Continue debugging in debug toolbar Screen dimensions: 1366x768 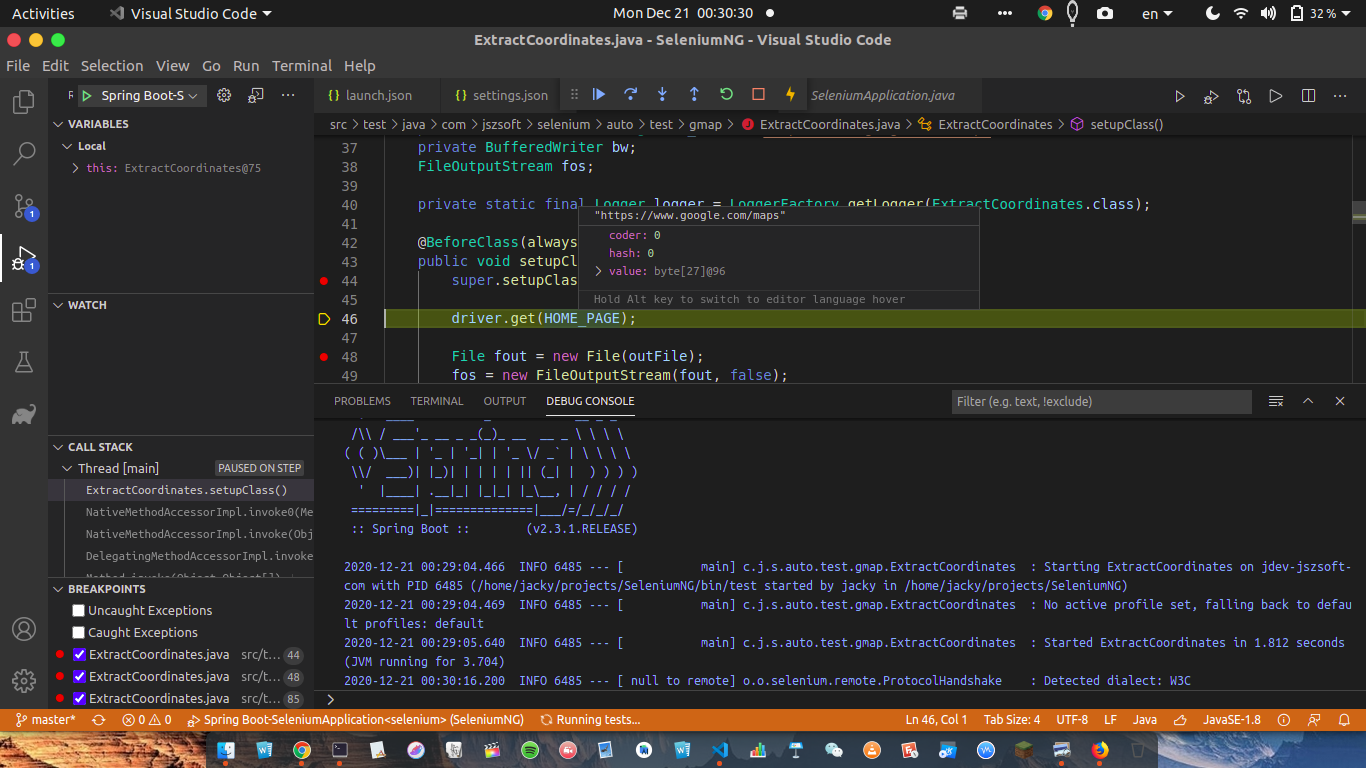coord(598,94)
